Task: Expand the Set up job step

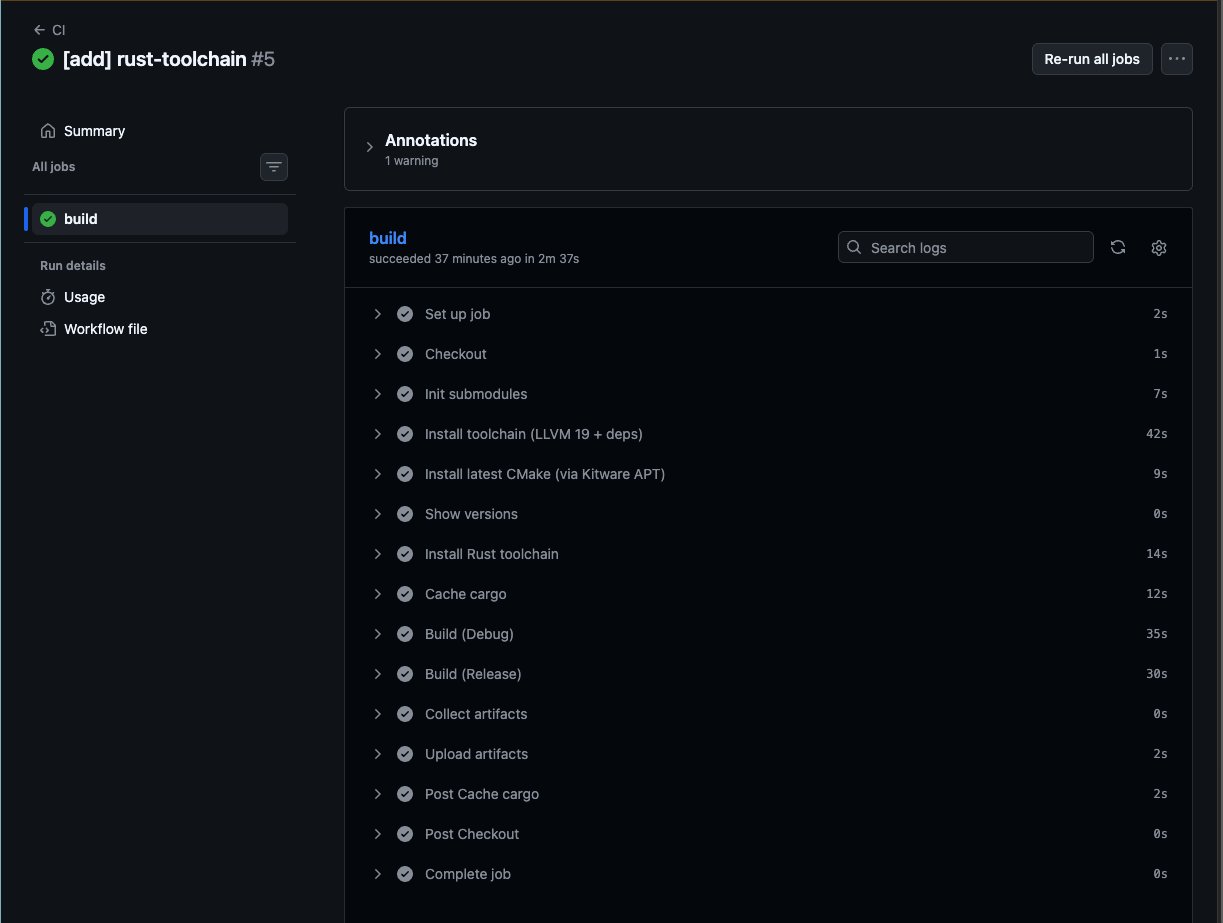Action: (x=378, y=314)
